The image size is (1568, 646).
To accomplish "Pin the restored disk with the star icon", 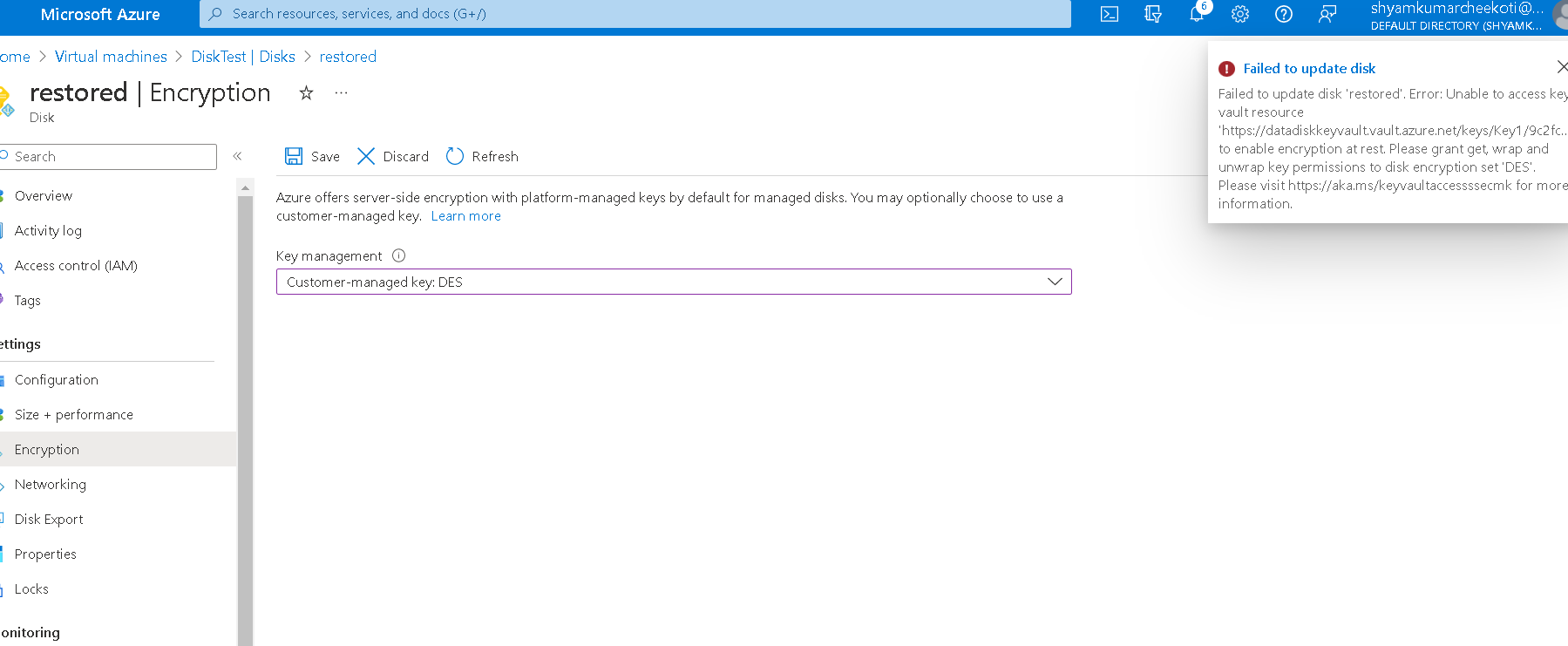I will (306, 92).
